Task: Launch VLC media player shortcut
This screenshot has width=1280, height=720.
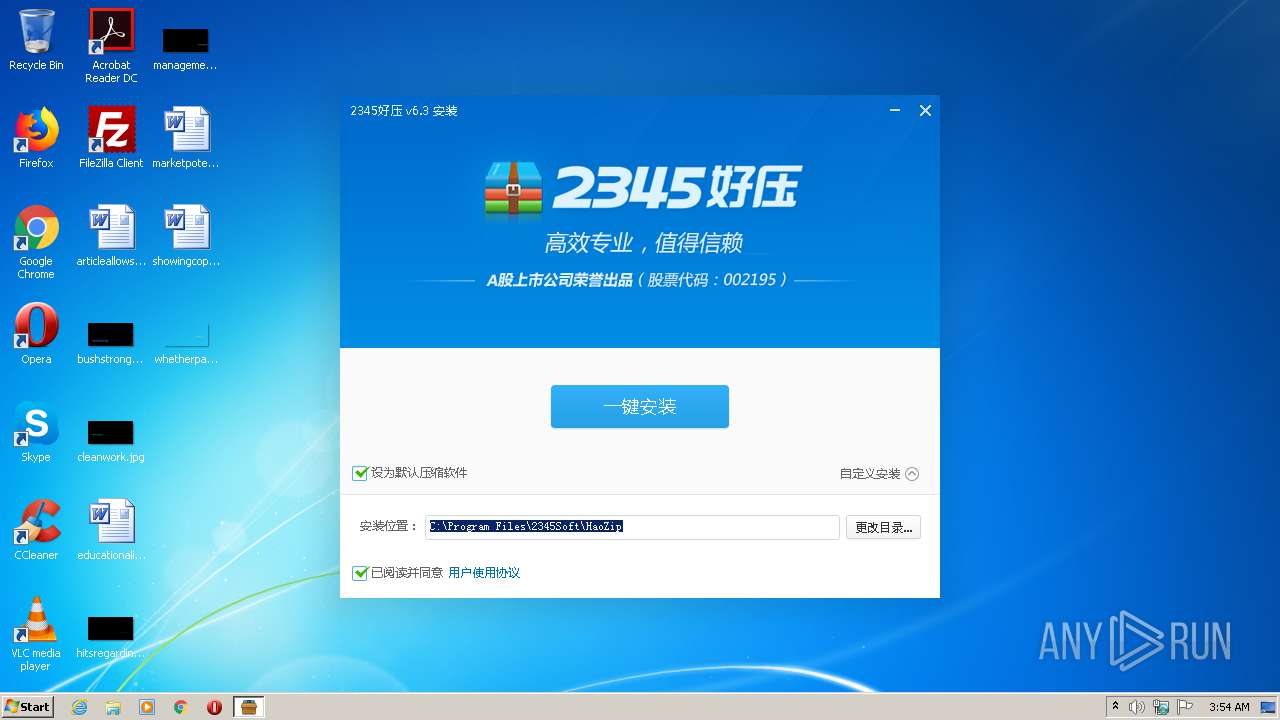Action: tap(36, 634)
